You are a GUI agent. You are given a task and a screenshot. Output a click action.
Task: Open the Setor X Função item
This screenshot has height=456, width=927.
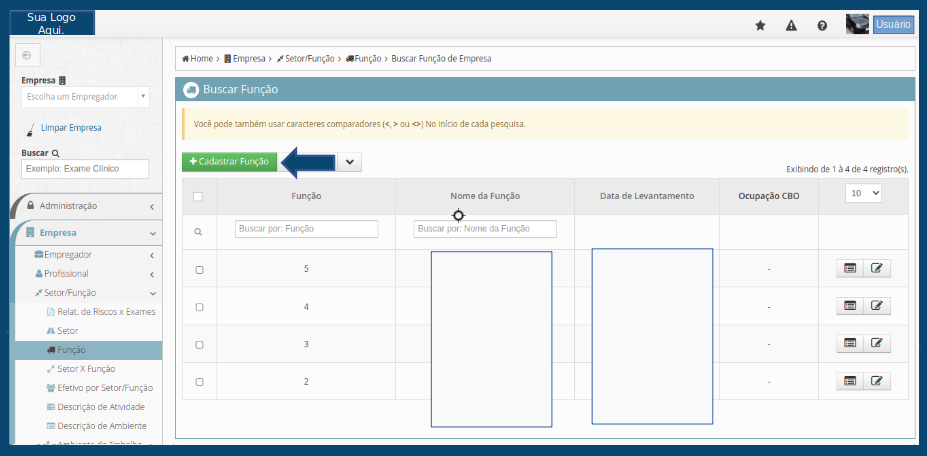pos(81,369)
